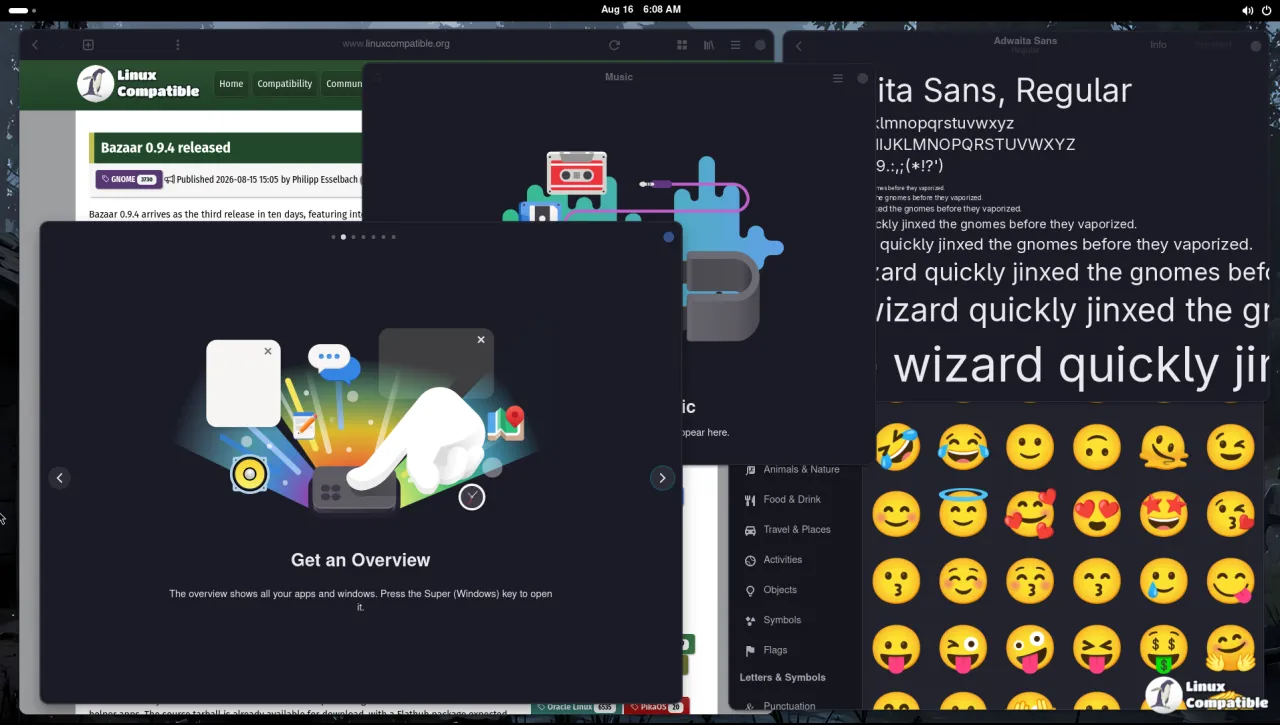Pick the winking face with tongue emoji
1280x725 pixels.
click(963, 647)
